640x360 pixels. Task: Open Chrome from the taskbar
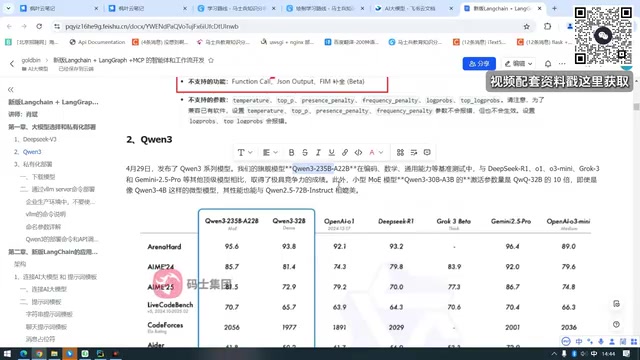(x=39, y=353)
